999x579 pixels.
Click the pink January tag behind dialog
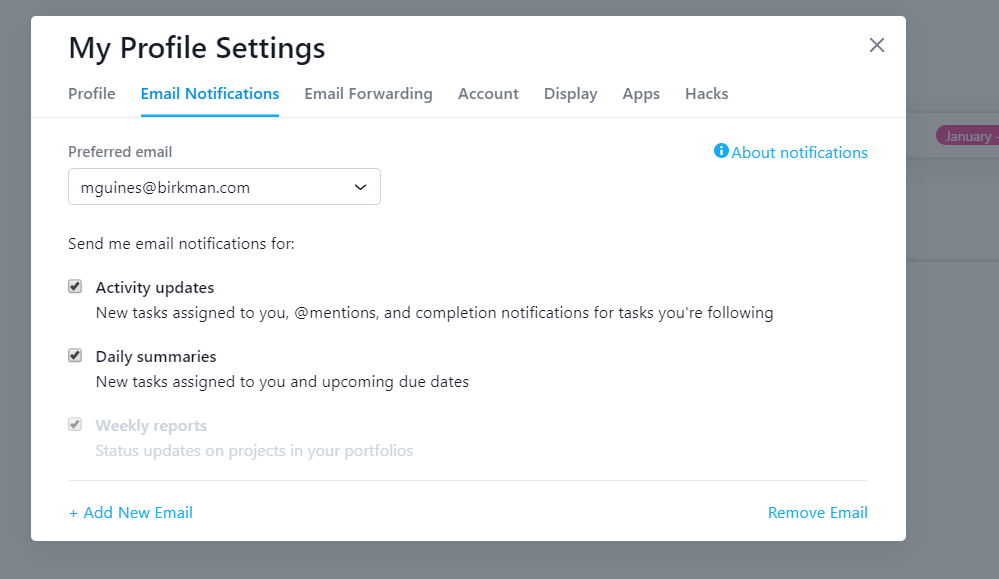[967, 136]
